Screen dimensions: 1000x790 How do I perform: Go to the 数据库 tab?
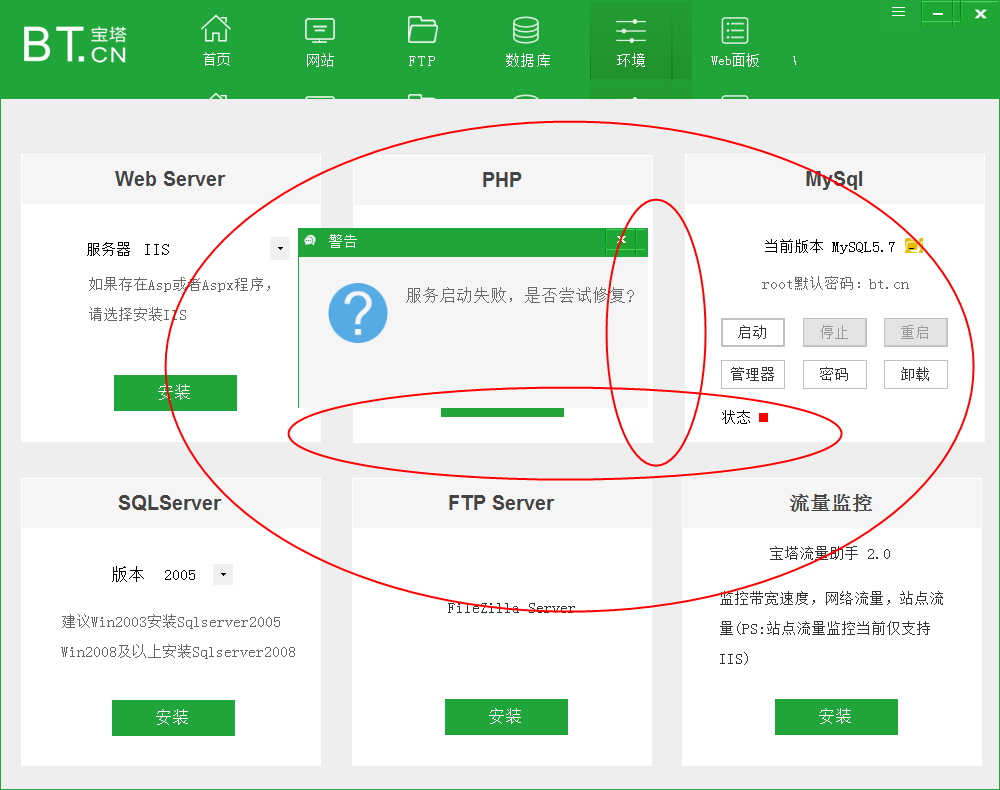(527, 41)
